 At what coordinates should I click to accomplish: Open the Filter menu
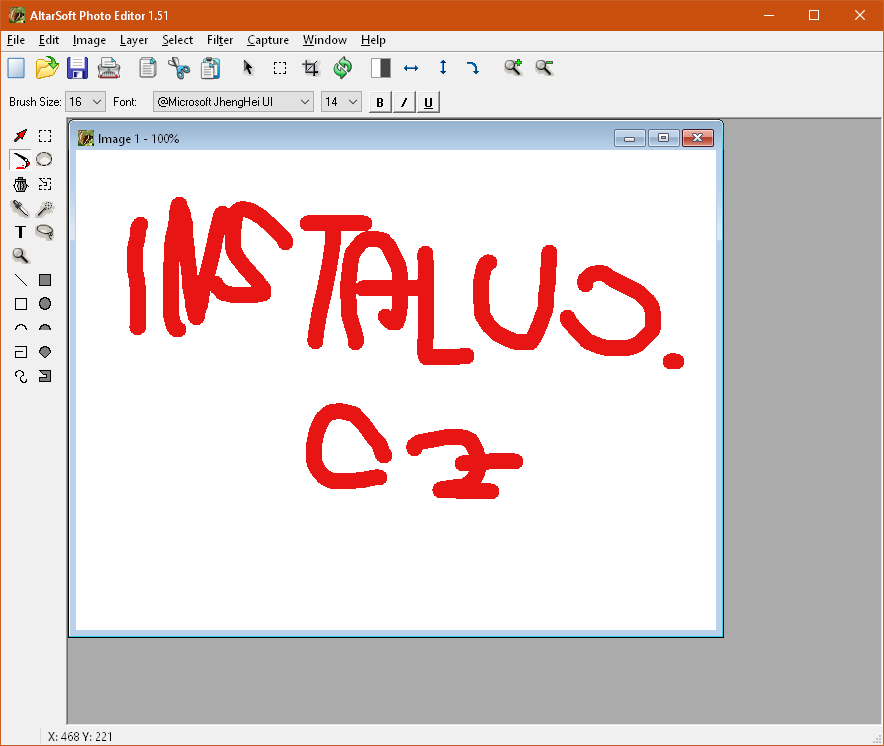coord(219,40)
